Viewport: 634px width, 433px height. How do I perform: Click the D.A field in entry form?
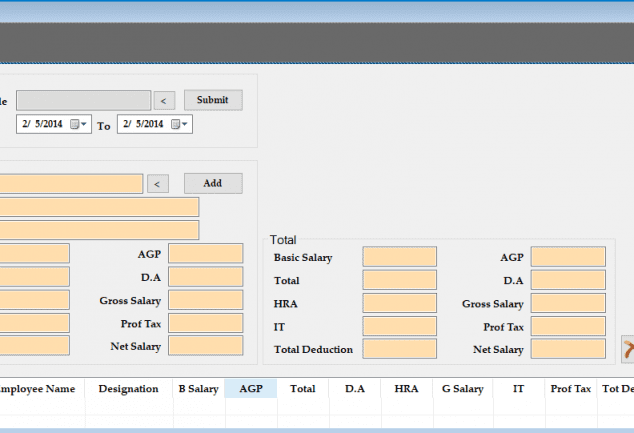pyautogui.click(x=205, y=277)
